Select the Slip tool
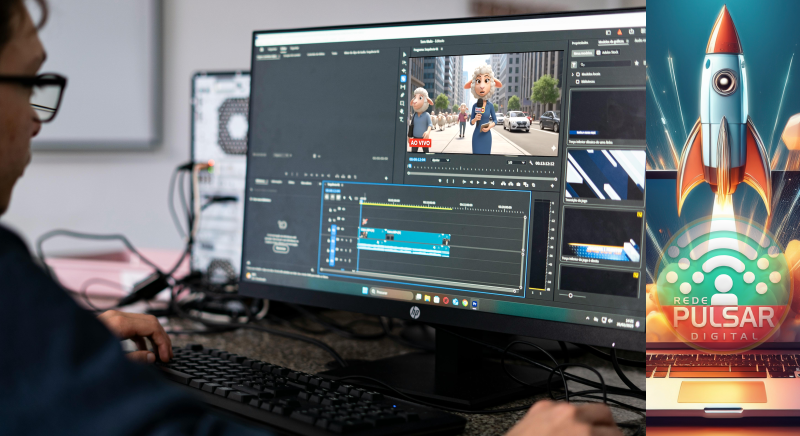The height and width of the screenshot is (436, 800). click(403, 87)
